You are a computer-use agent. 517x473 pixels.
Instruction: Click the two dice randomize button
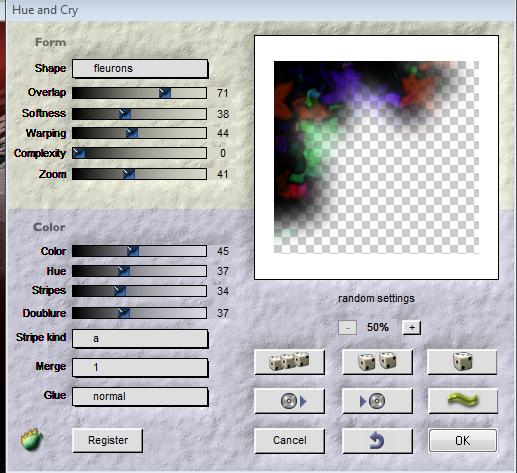(377, 362)
